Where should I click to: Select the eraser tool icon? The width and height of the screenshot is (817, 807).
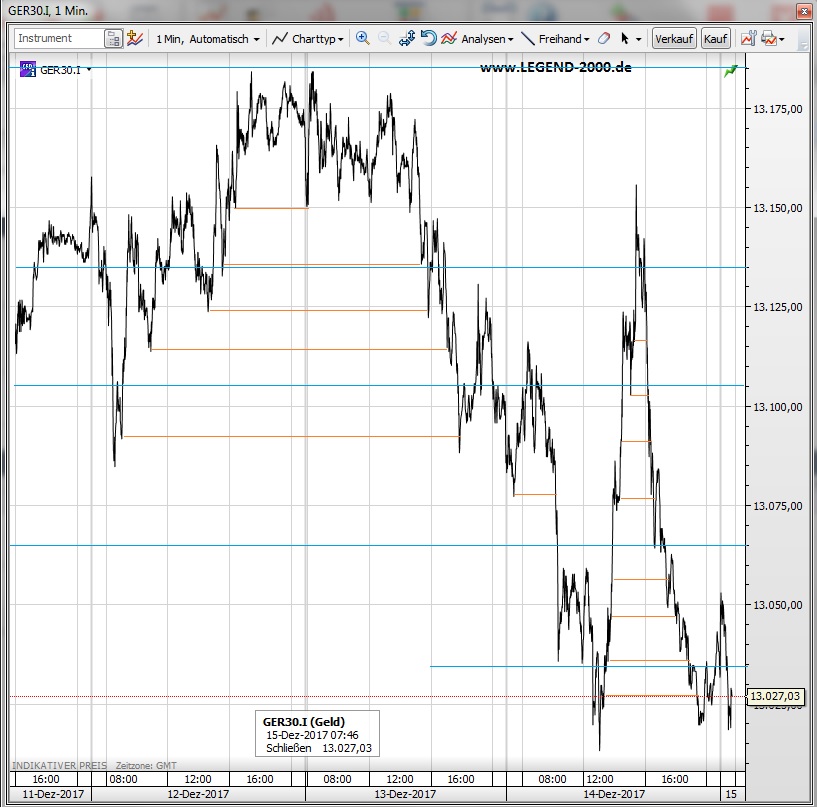603,39
